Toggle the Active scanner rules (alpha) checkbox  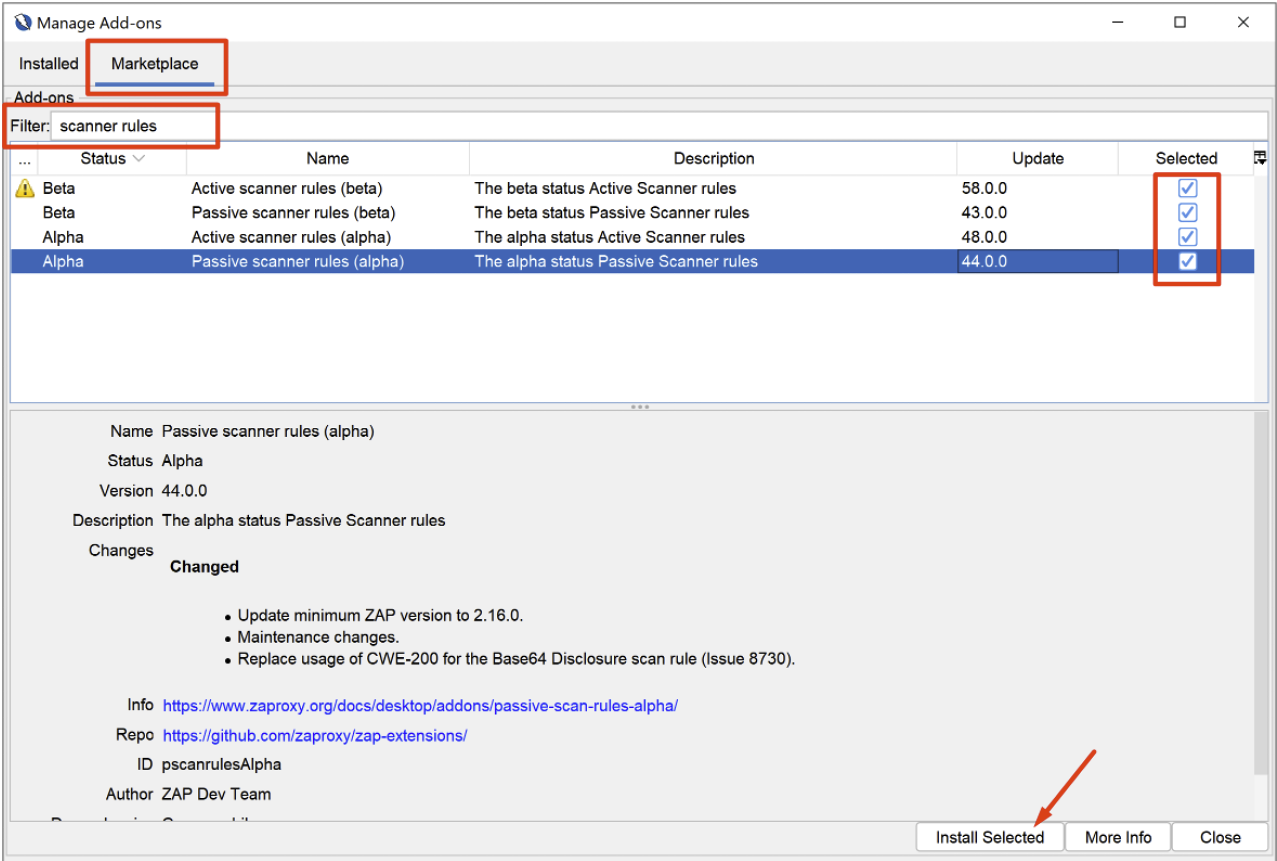[x=1187, y=237]
